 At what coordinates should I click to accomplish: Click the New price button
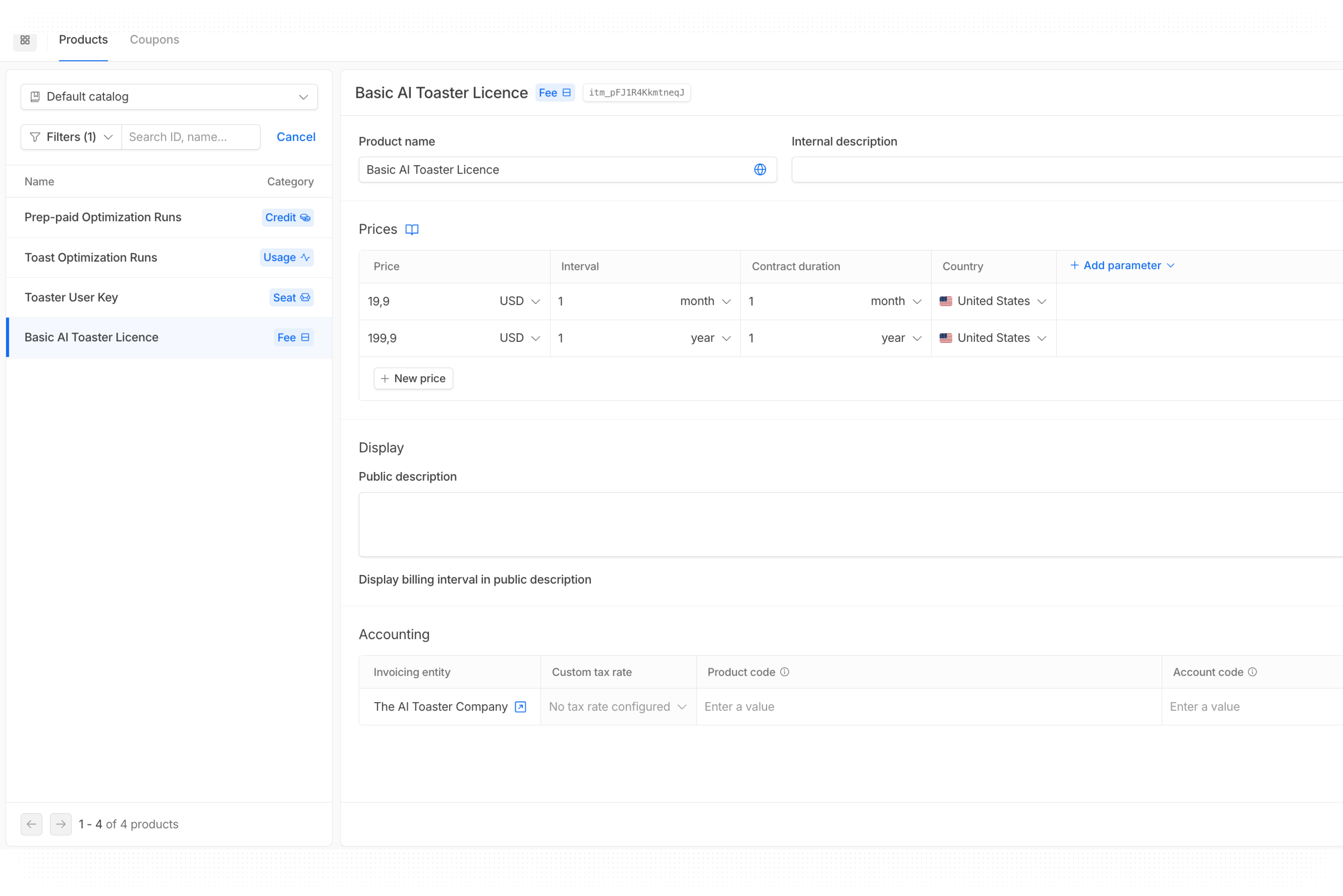click(x=413, y=378)
